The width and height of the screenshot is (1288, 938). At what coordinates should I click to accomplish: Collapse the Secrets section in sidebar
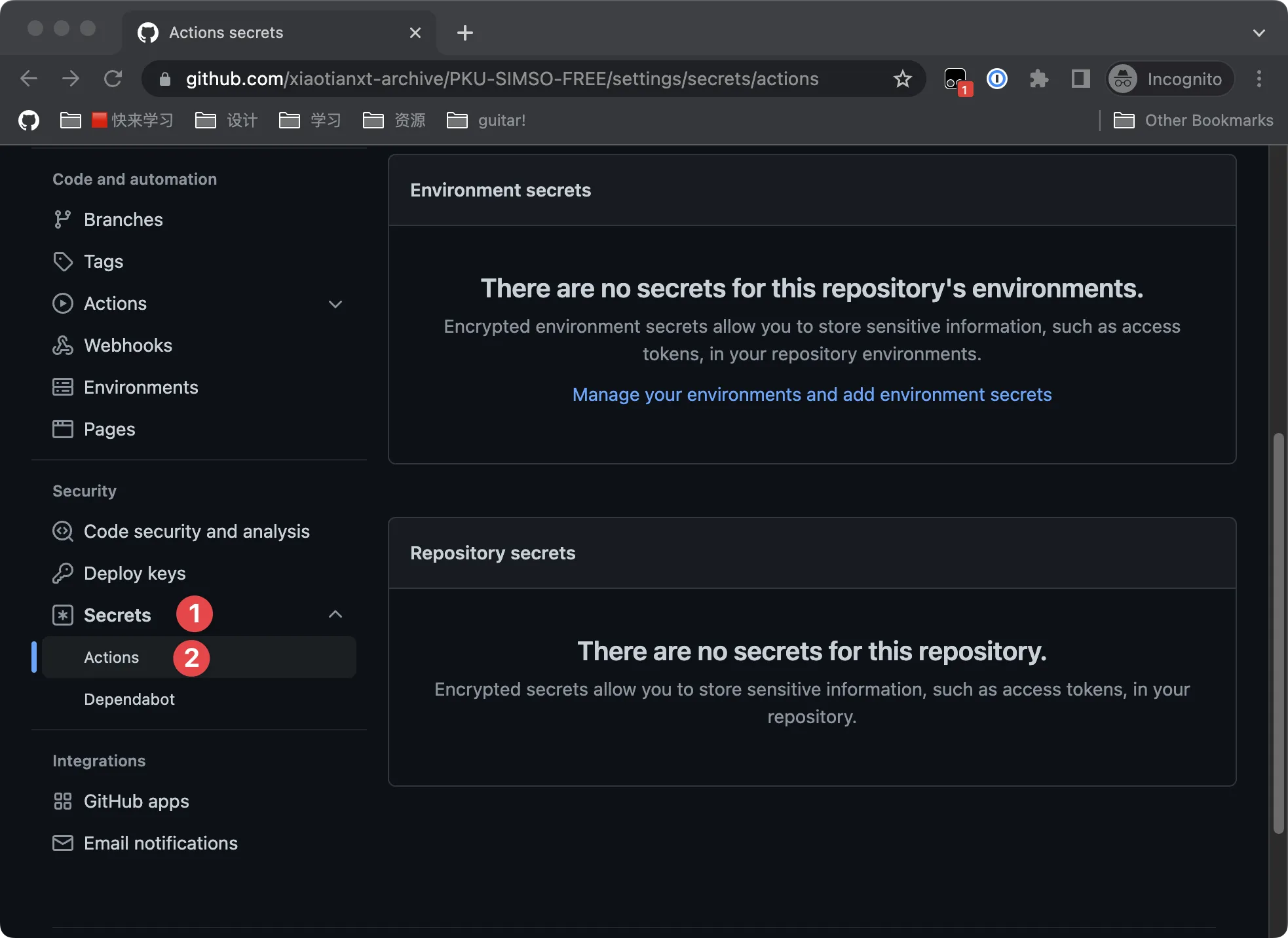(x=335, y=614)
